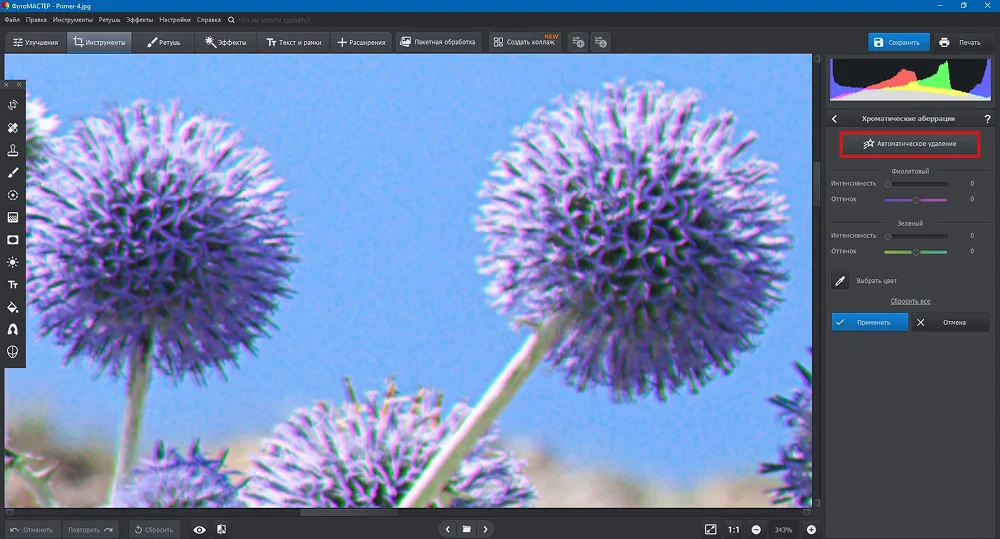
Task: Select the hair portrait tool
Action: 13,329
